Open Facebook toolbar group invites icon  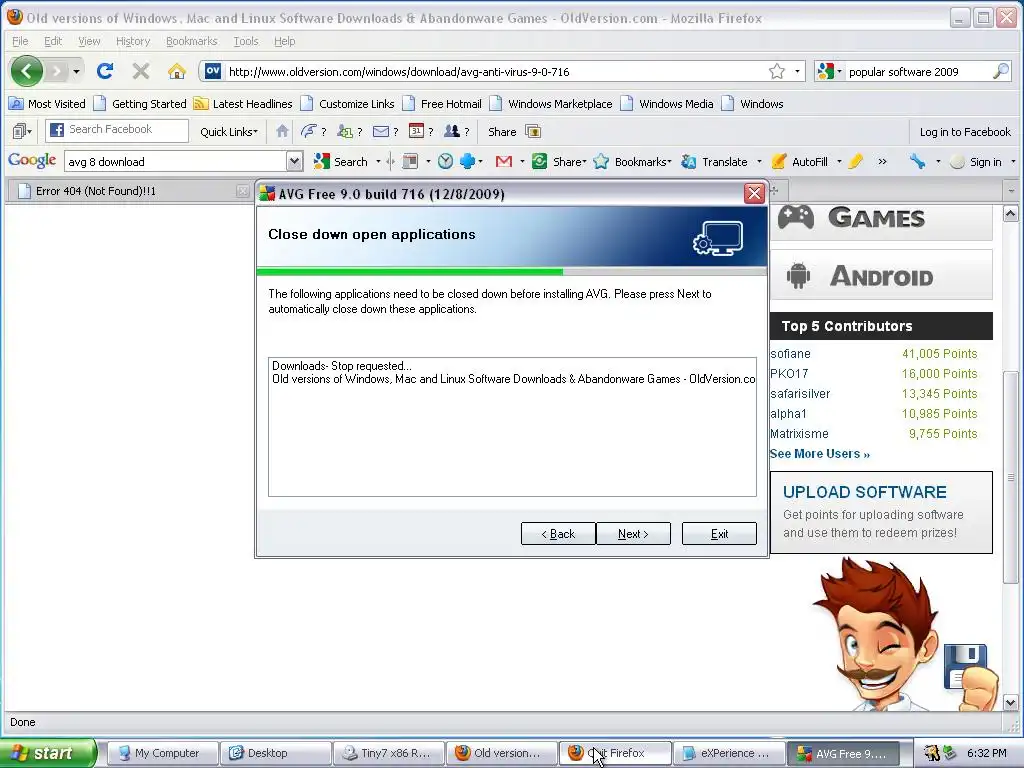coord(452,131)
